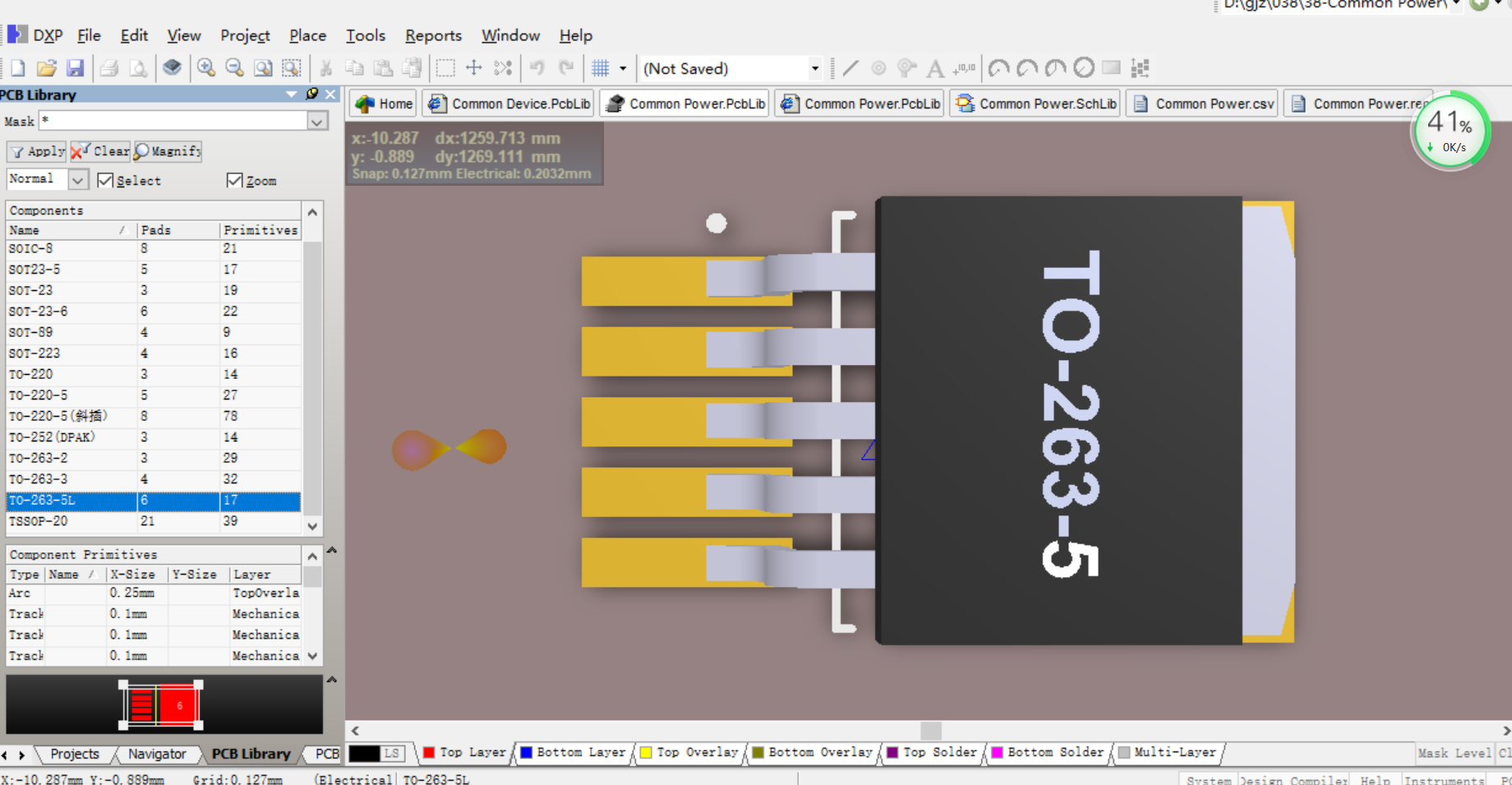This screenshot has height=785, width=1512.
Task: Open the Navigator panel tab
Action: pos(156,754)
